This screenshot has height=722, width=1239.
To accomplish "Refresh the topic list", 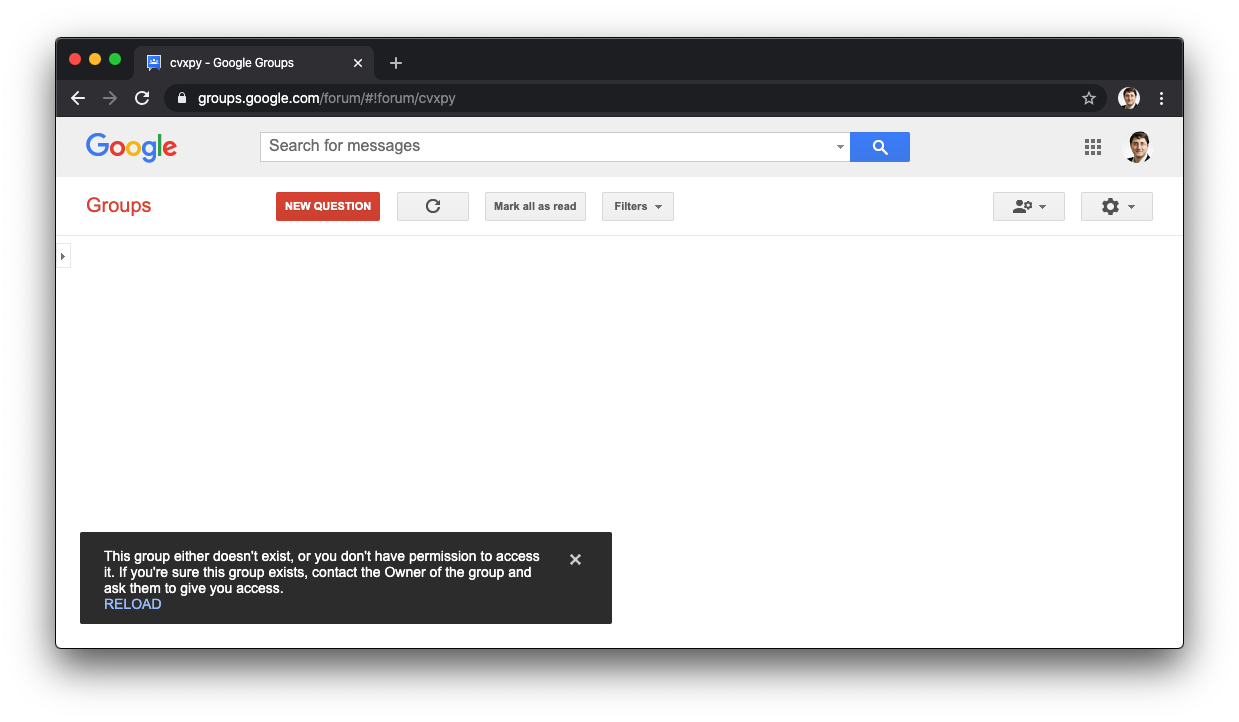I will coord(433,206).
